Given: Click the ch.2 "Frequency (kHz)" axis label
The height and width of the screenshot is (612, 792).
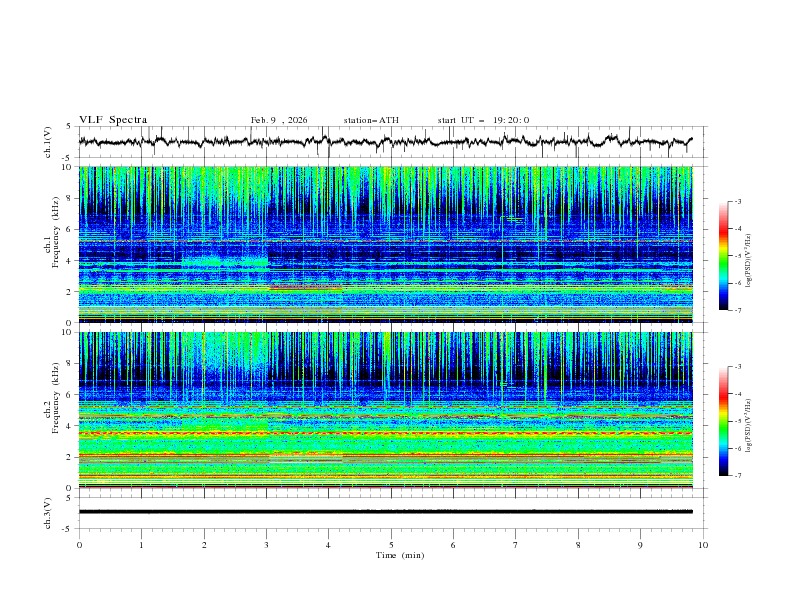Looking at the screenshot, I should [x=56, y=398].
